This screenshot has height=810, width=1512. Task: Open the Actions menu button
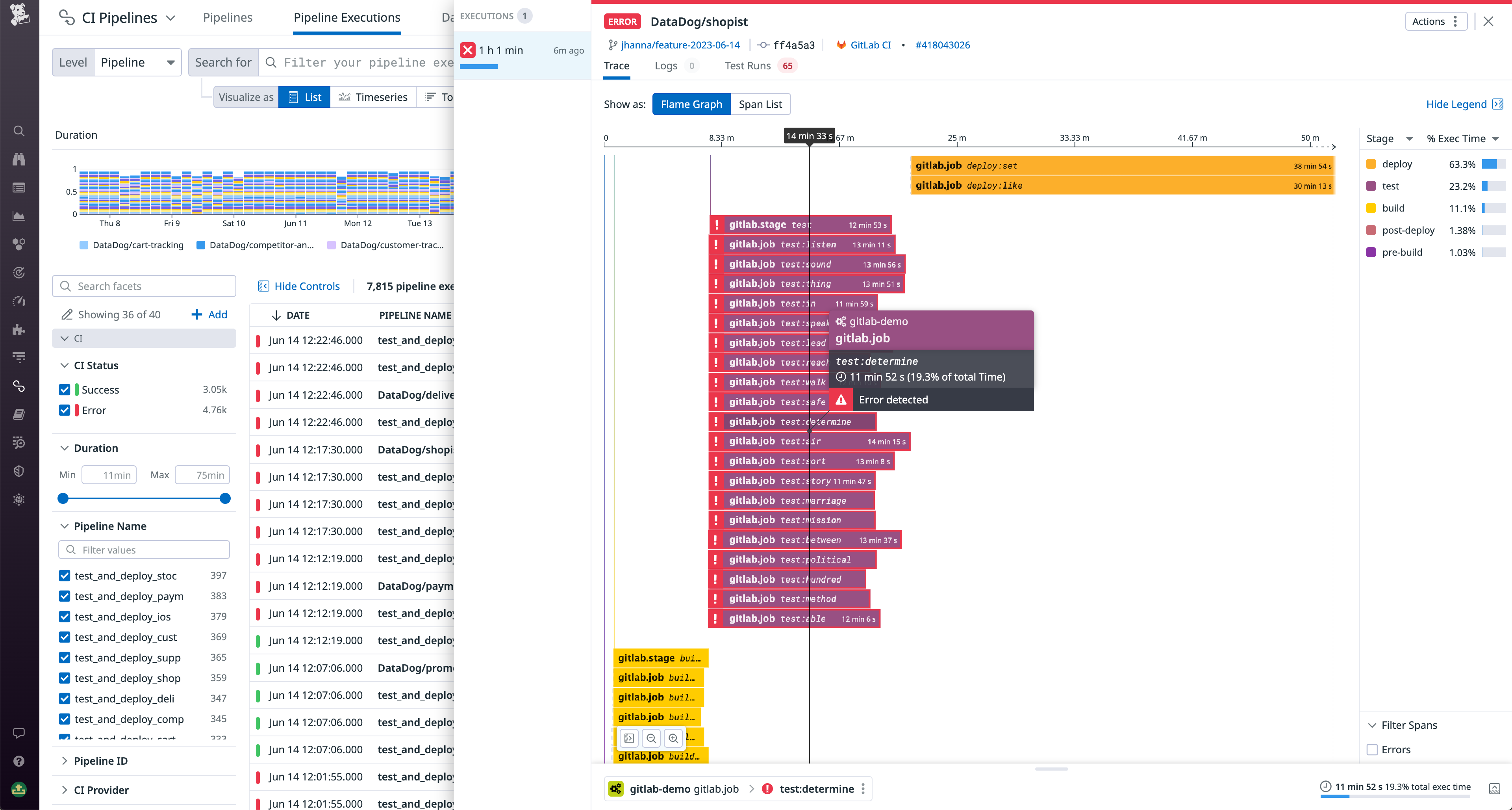pyautogui.click(x=1436, y=21)
